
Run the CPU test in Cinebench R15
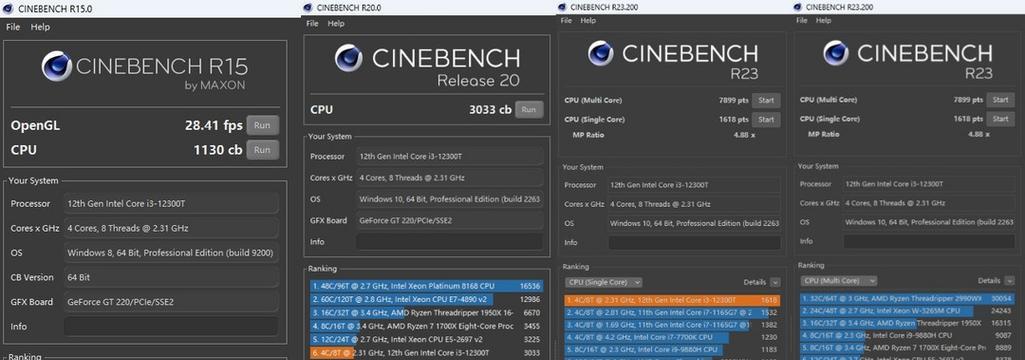pos(262,150)
